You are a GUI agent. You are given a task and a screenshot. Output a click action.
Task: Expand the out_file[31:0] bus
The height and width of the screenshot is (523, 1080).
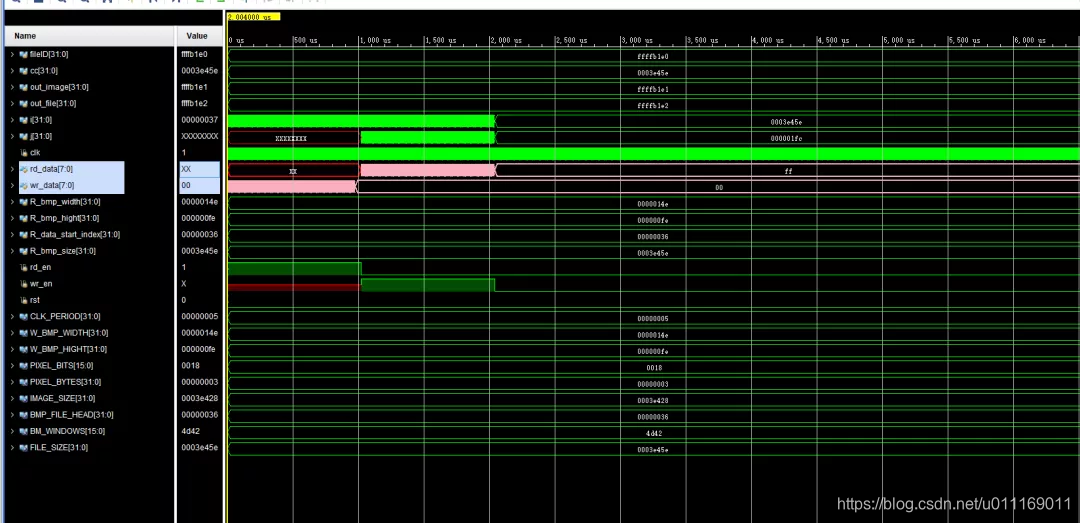[12, 103]
